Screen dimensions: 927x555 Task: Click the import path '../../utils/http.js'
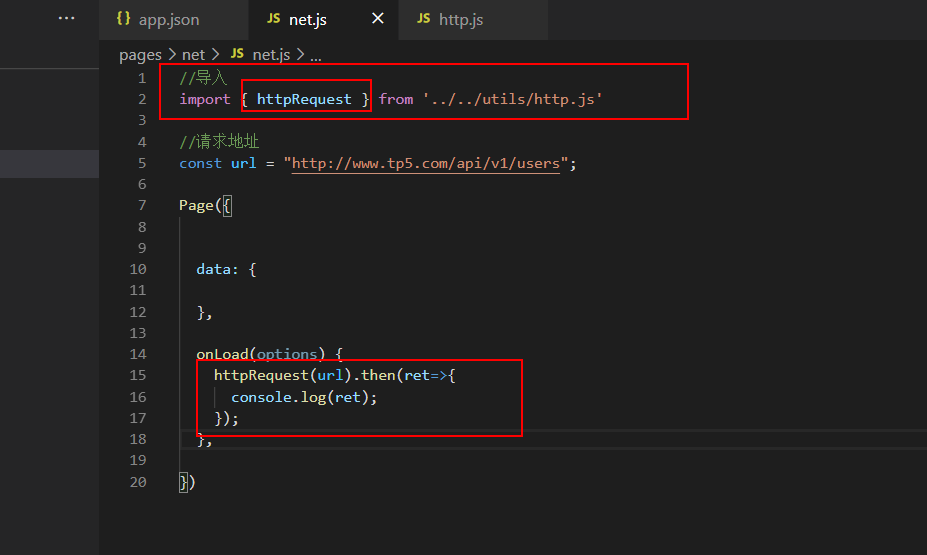[513, 99]
